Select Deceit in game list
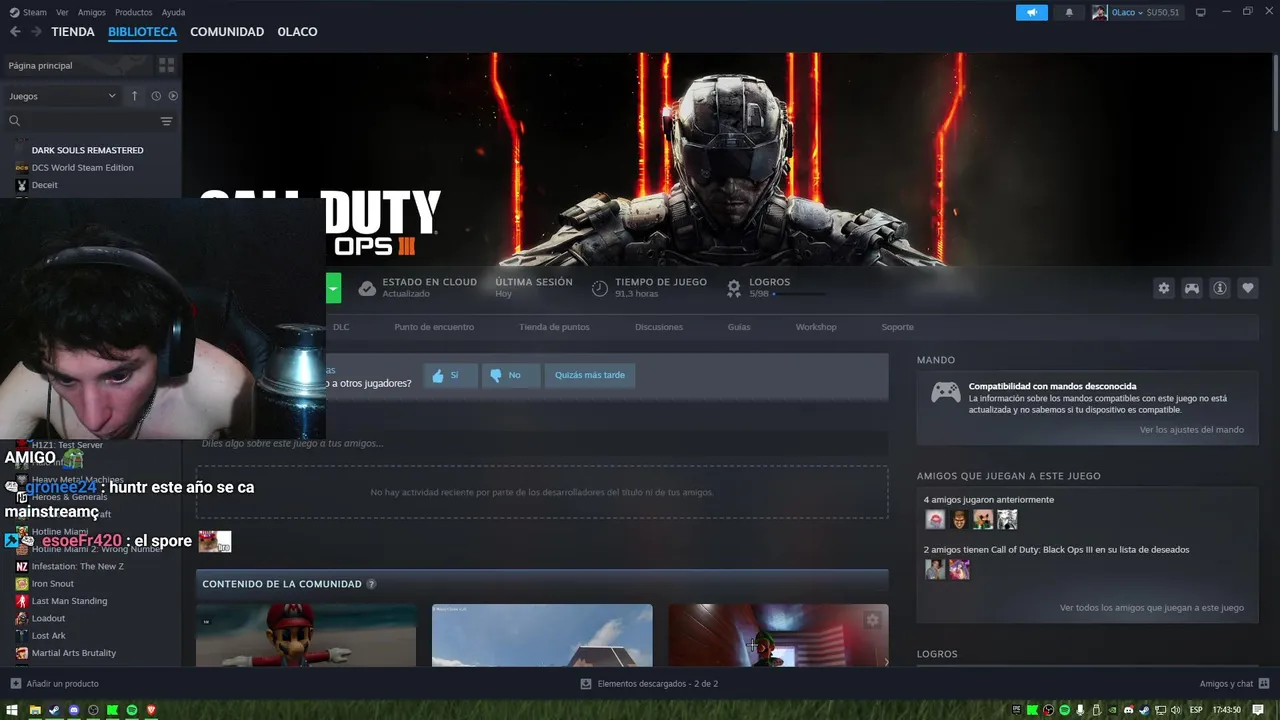 click(x=44, y=185)
